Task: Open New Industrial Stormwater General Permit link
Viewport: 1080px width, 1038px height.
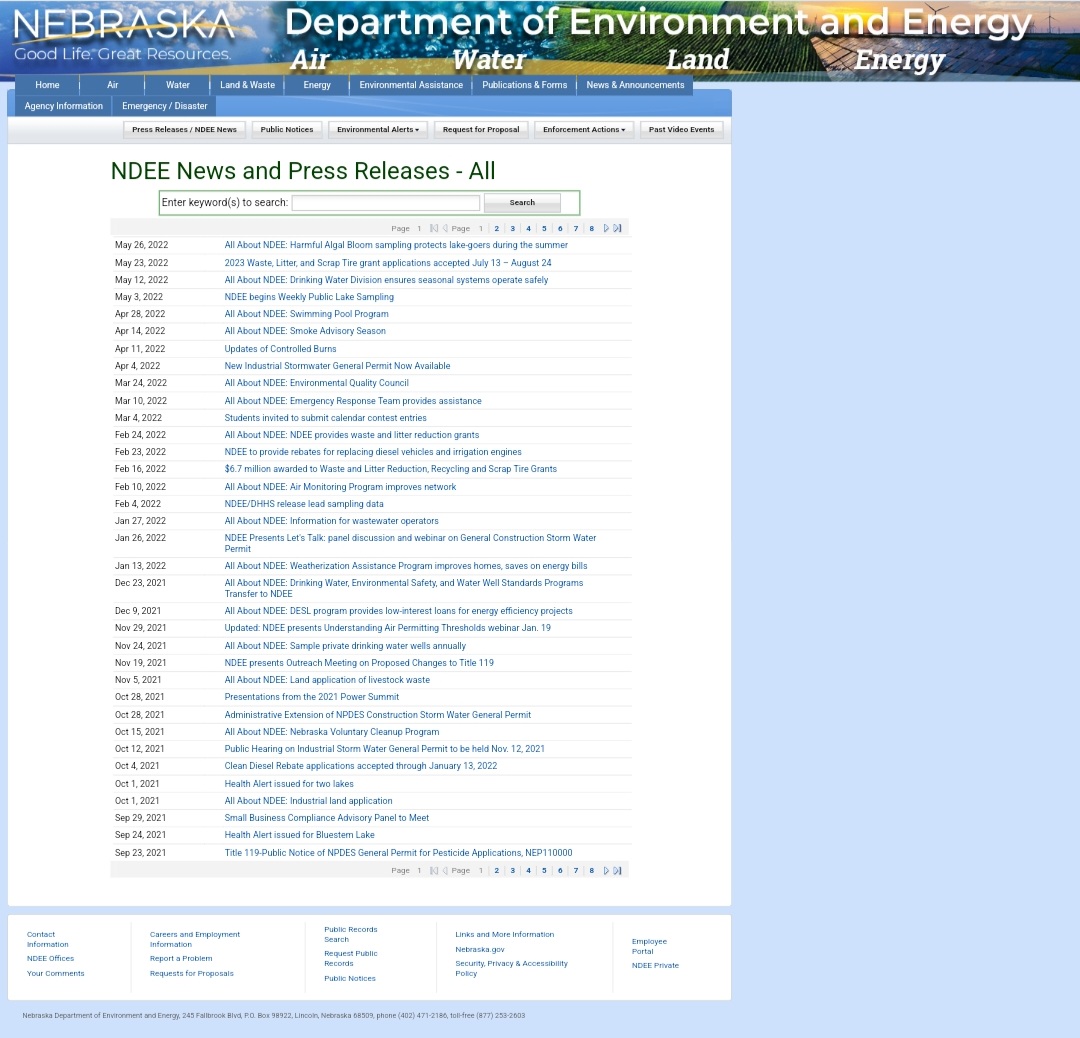Action: pyautogui.click(x=338, y=366)
